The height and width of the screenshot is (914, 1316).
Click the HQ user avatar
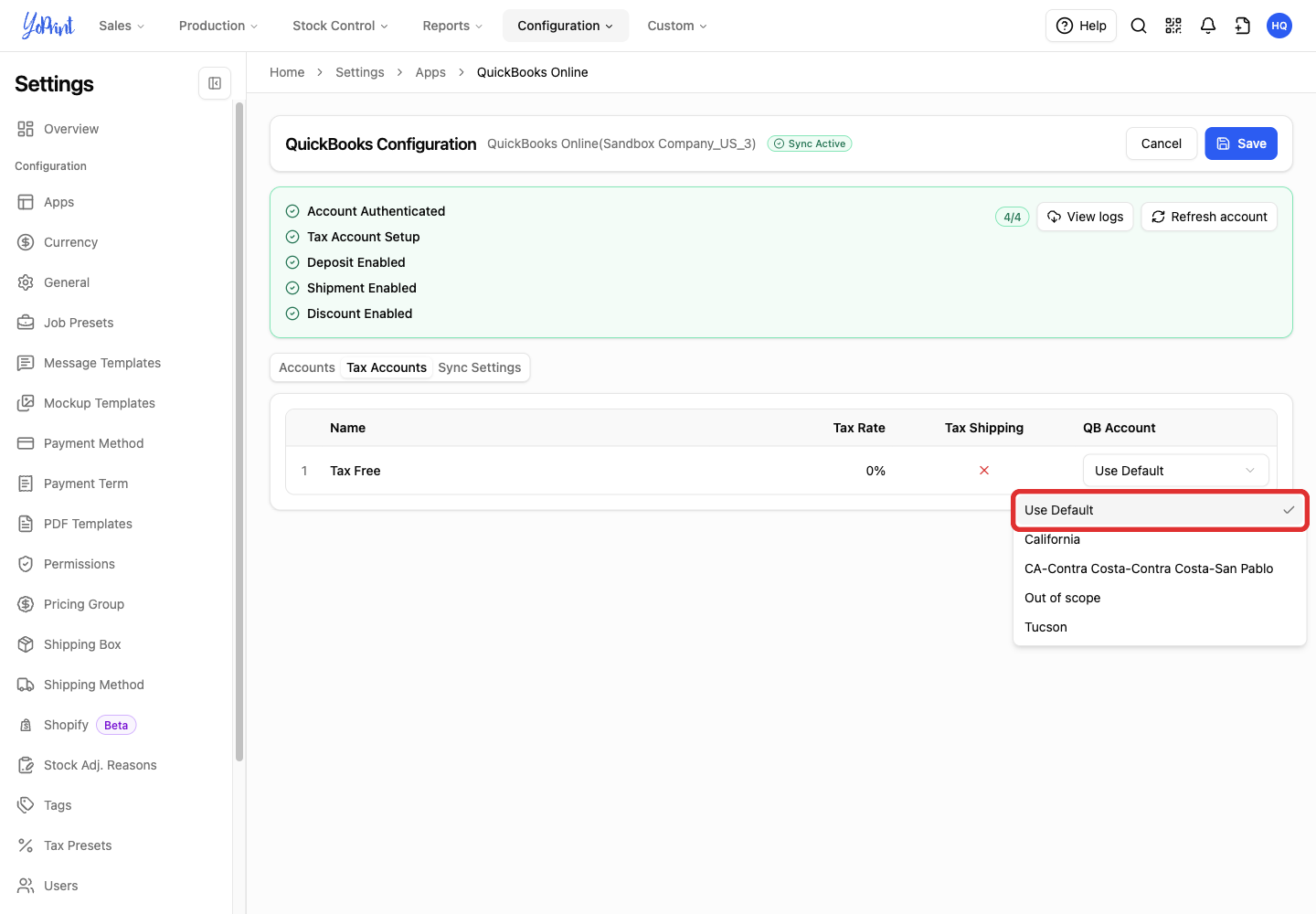(x=1279, y=26)
